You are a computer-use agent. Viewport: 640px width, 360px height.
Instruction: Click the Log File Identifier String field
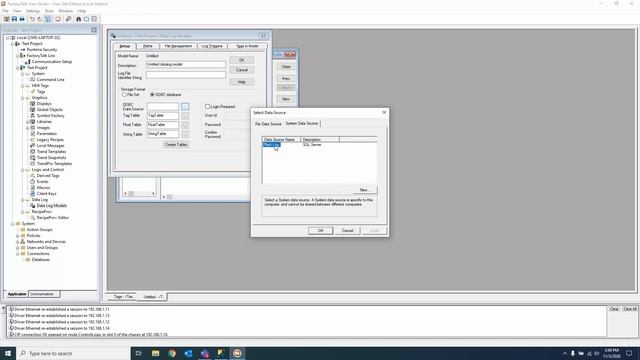pyautogui.click(x=186, y=75)
